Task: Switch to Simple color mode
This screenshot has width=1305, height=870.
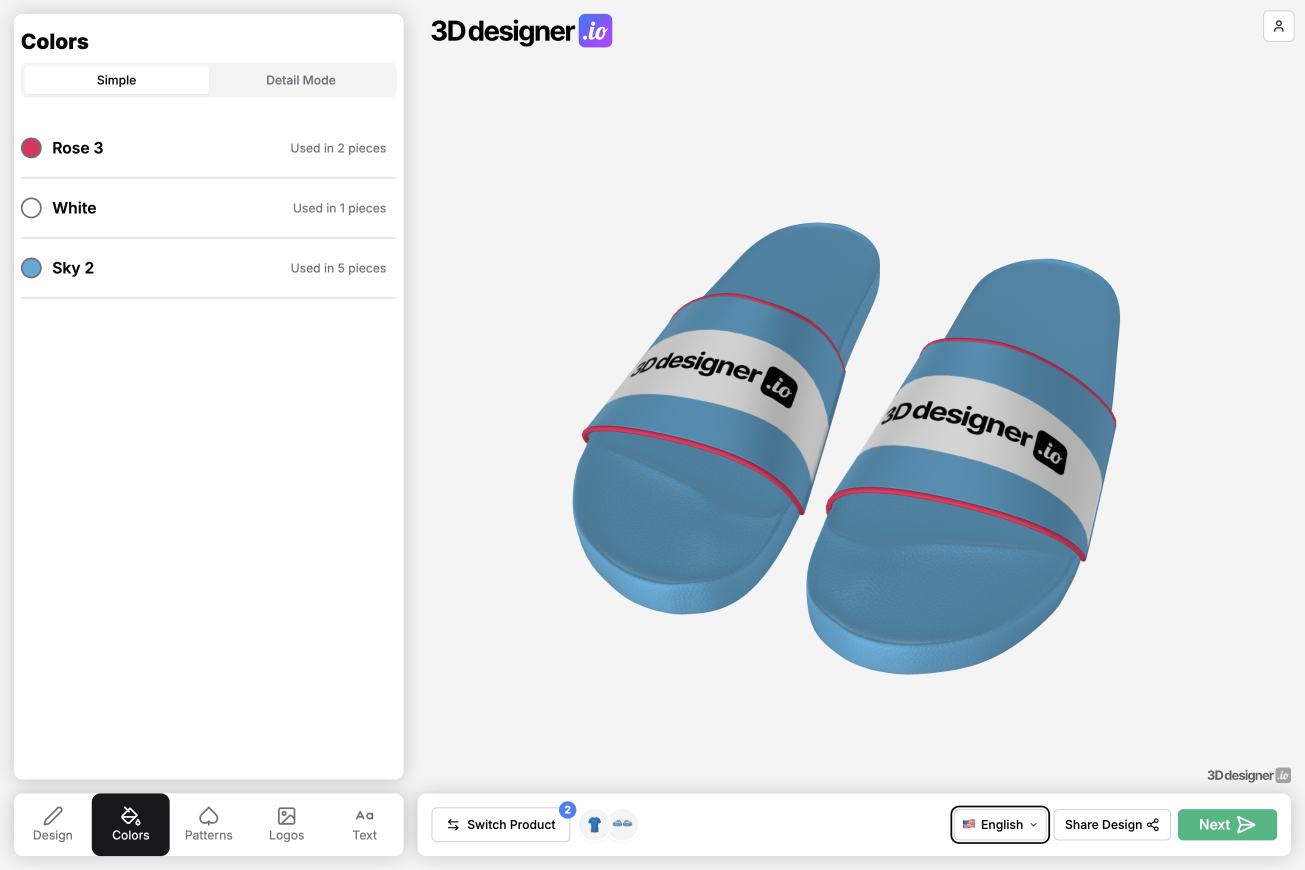Action: (117, 80)
